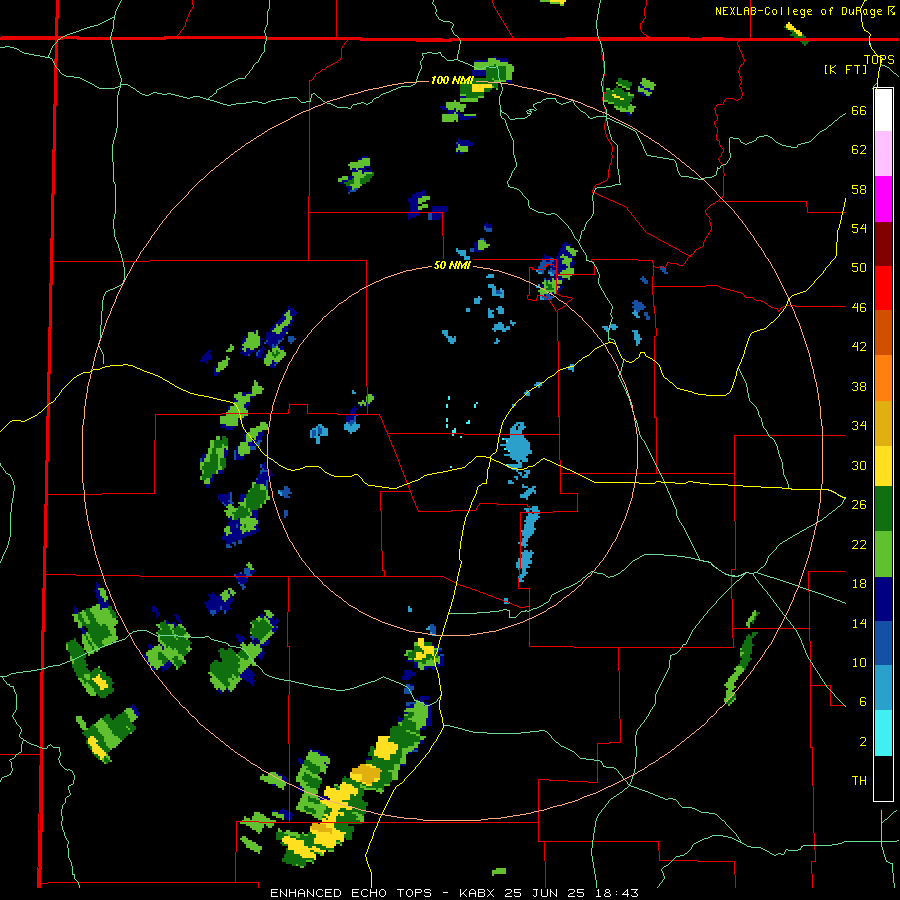Click the light pink legend swatch
Viewport: 900px width, 900px height.
click(883, 154)
